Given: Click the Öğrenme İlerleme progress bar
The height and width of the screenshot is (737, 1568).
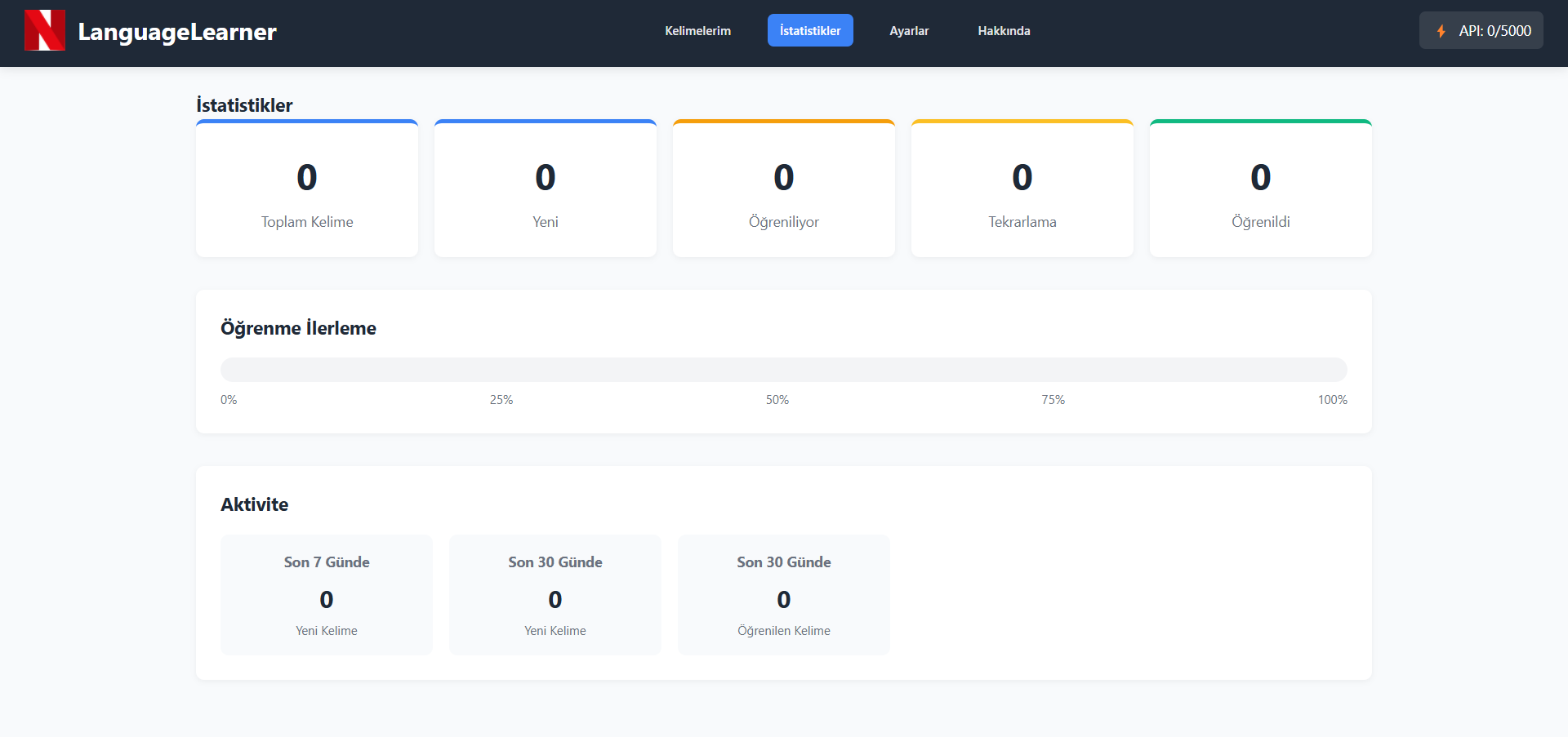Looking at the screenshot, I should tap(784, 370).
